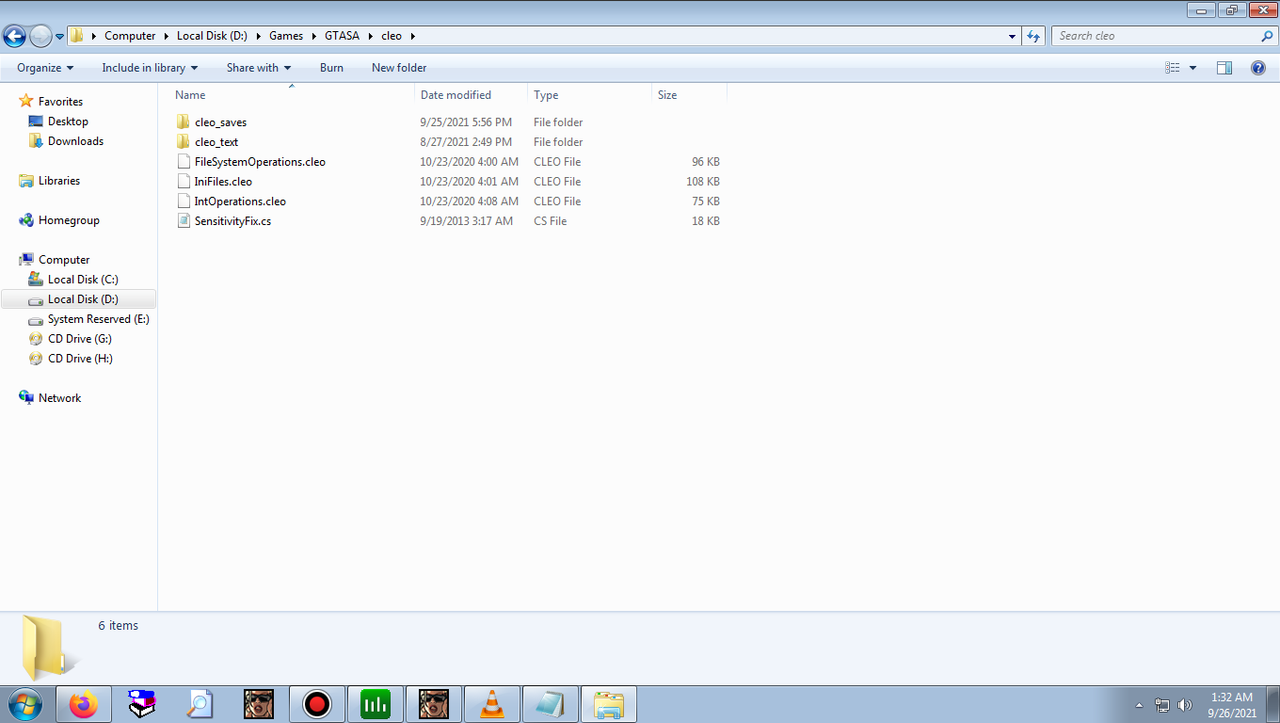The image size is (1280, 723).
Task: Select Computer in the navigation pane
Action: pyautogui.click(x=64, y=260)
